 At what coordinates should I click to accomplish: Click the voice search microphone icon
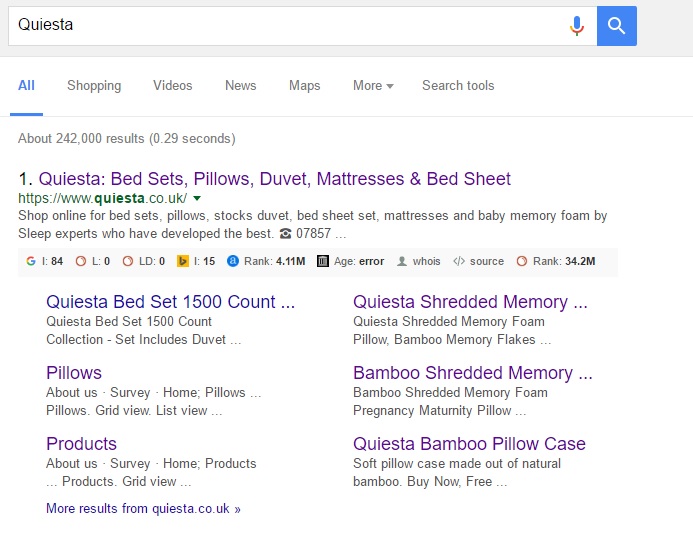(577, 26)
